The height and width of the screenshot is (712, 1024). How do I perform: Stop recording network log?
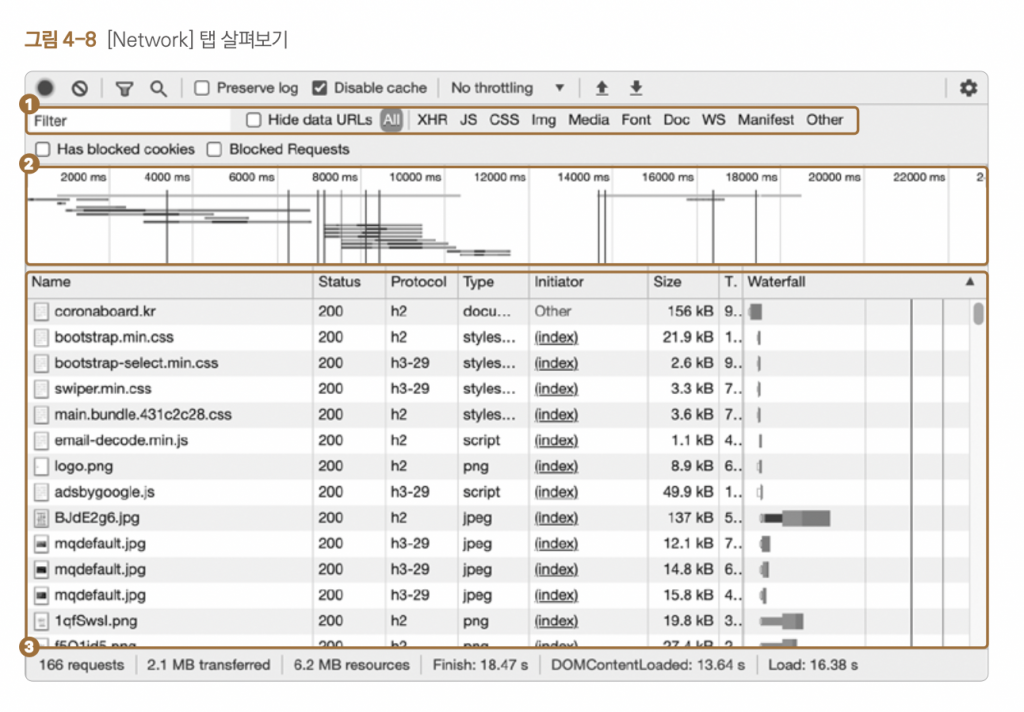coord(45,88)
